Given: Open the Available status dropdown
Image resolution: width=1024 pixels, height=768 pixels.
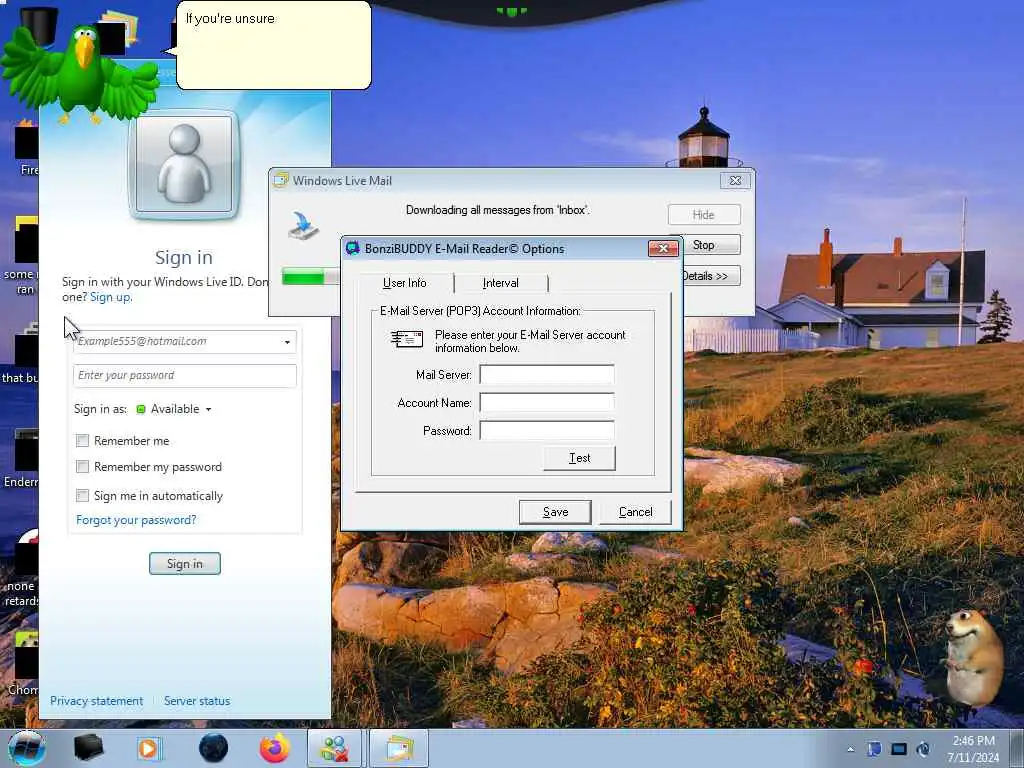Looking at the screenshot, I should [x=174, y=409].
